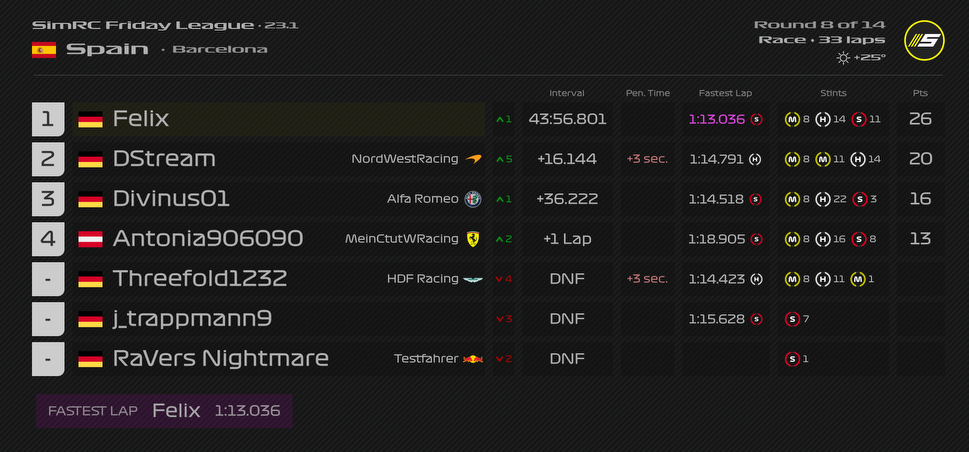Click the soft tyre icon on Felix's fastest lap

(756, 119)
